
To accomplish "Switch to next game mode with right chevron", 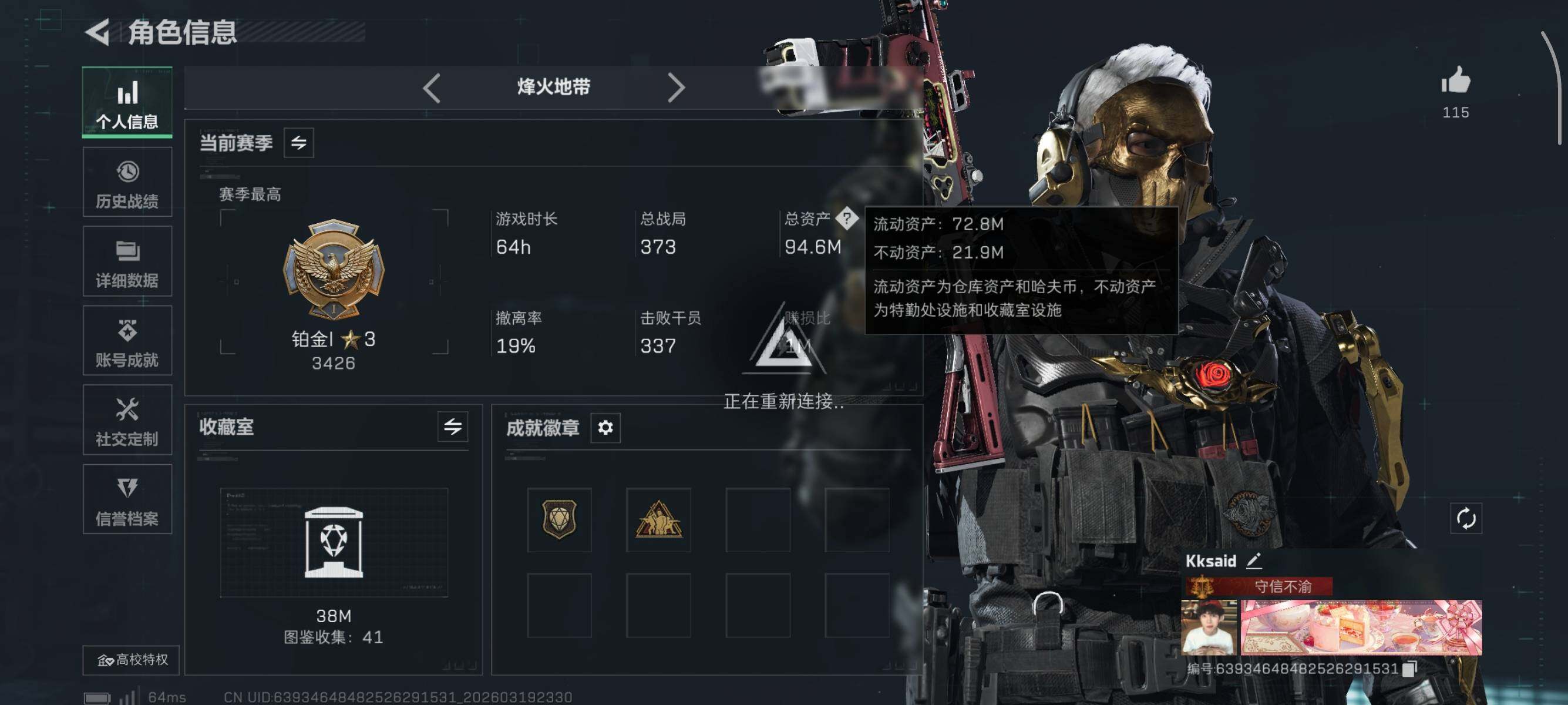I will (x=676, y=88).
